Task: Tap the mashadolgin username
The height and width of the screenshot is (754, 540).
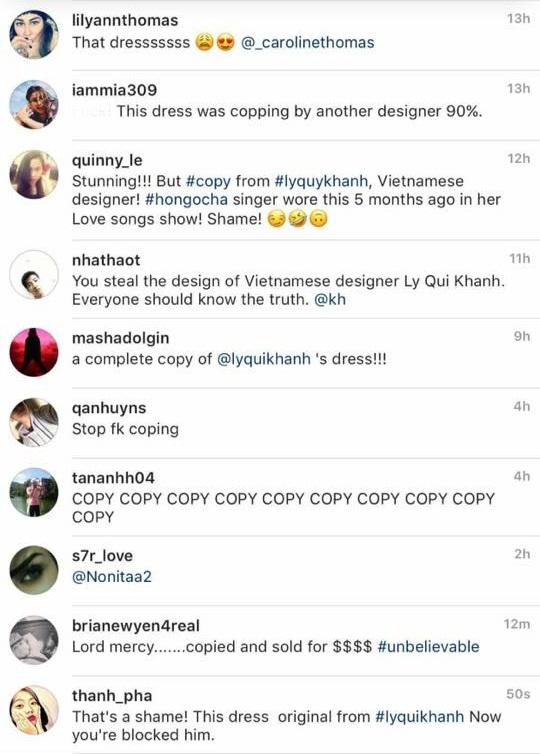Action: (x=120, y=339)
